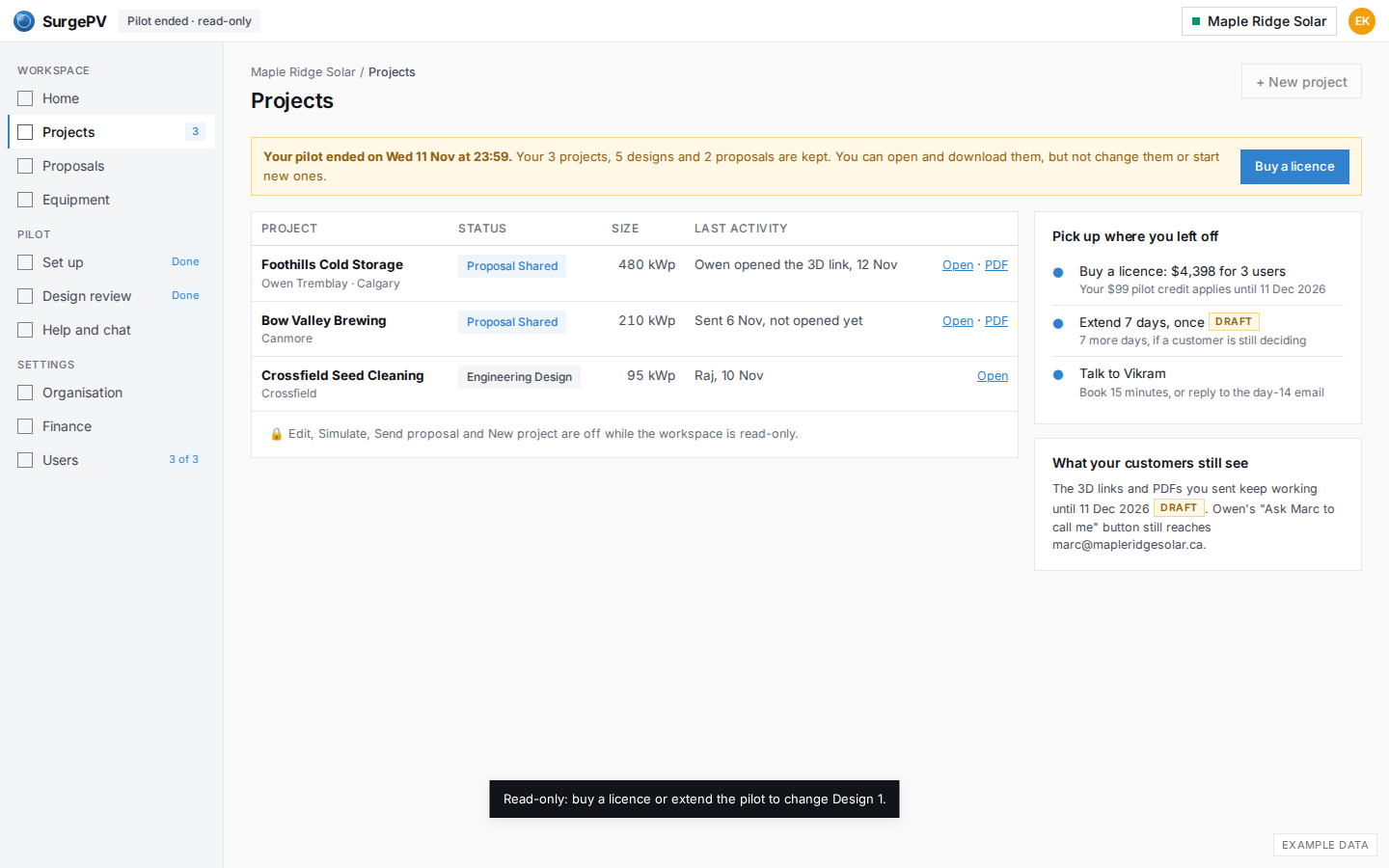Select Projects in the sidebar
The image size is (1389, 868).
[x=112, y=132]
